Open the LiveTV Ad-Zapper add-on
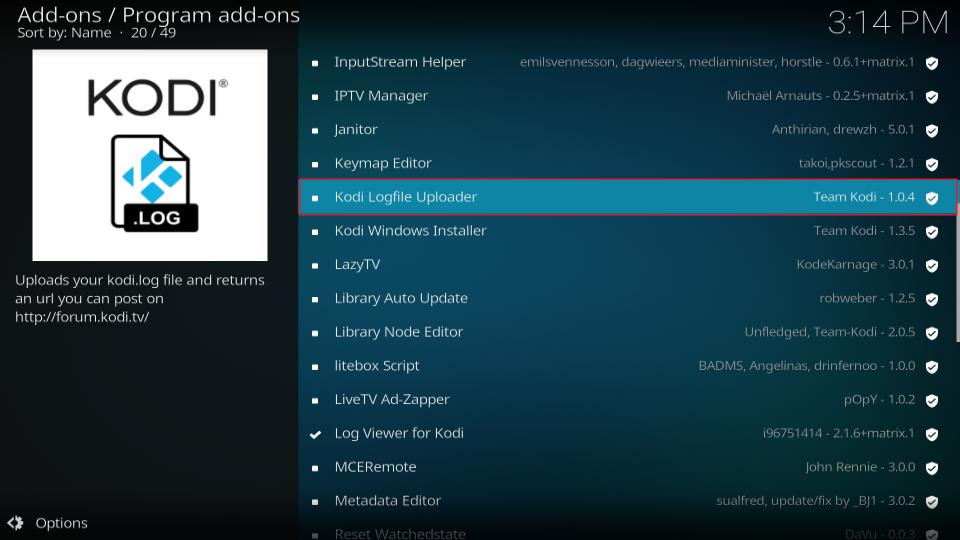The height and width of the screenshot is (540, 960). (628, 400)
